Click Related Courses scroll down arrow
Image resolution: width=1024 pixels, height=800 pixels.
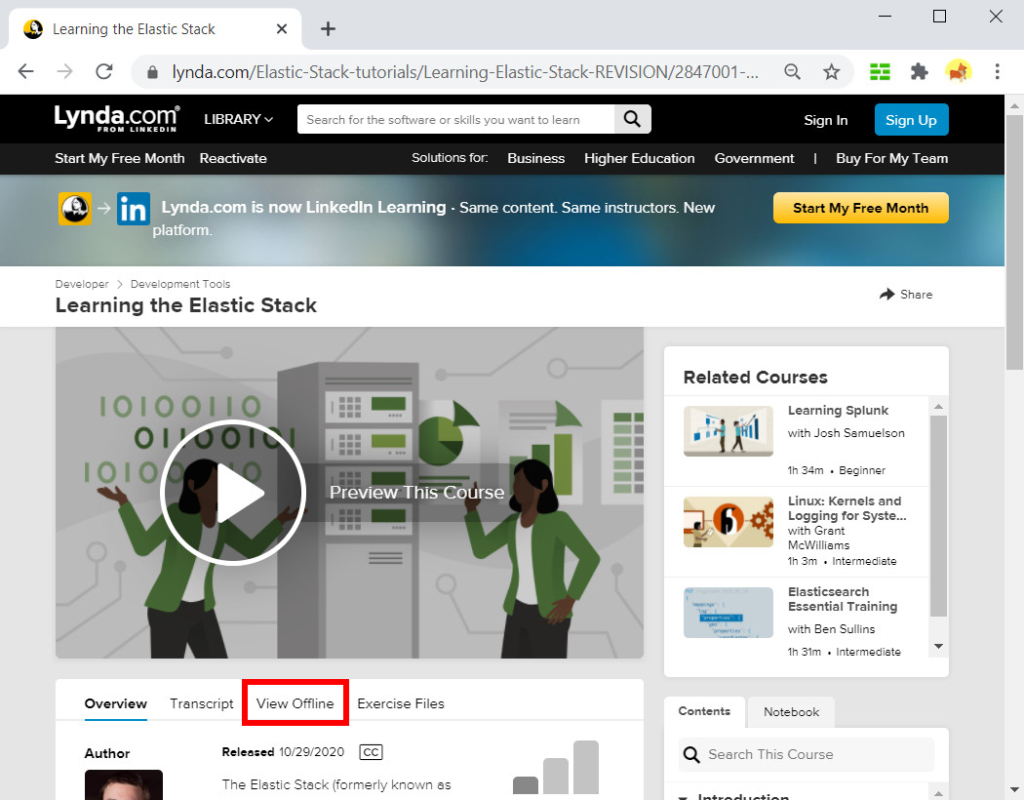938,646
